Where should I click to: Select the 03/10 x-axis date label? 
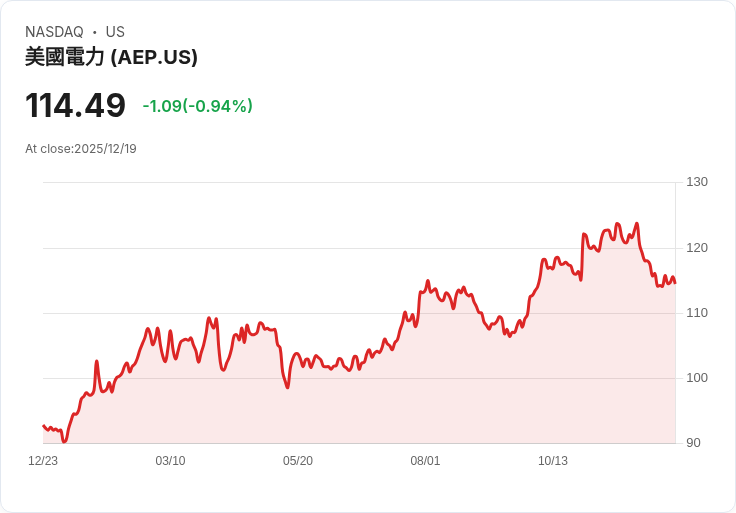pos(170,461)
